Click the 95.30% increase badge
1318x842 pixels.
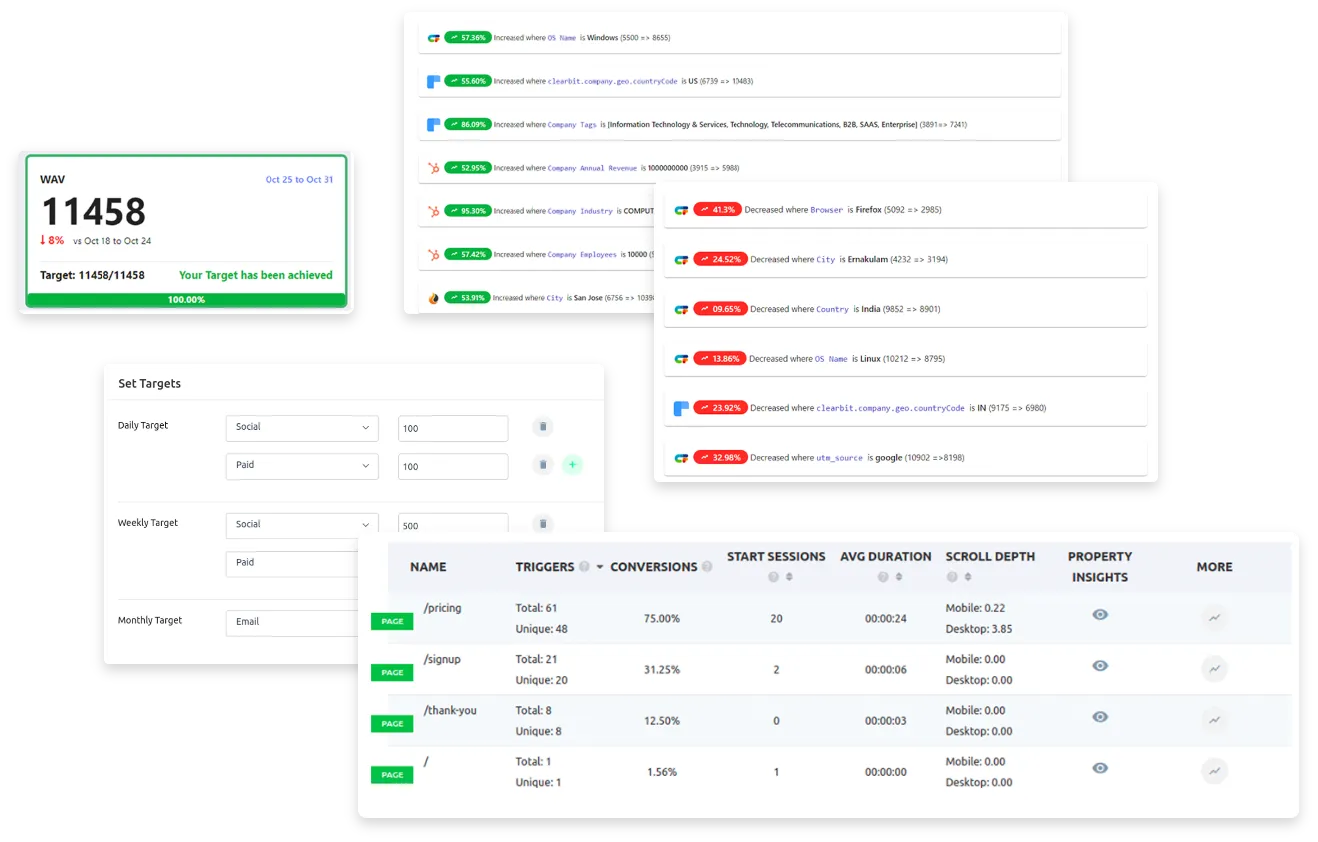point(467,211)
